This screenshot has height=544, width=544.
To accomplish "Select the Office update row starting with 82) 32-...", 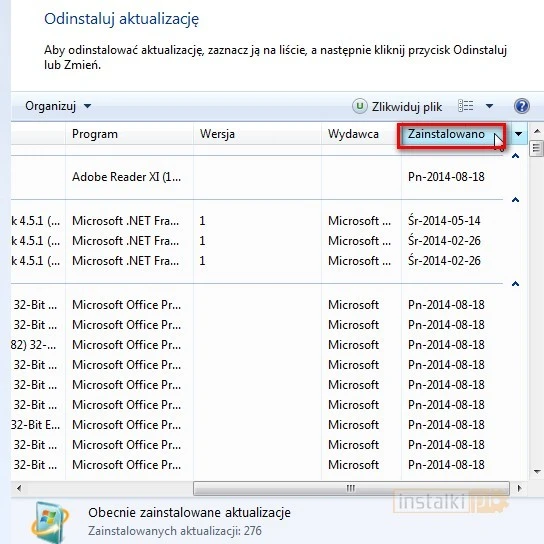I will (x=257, y=345).
